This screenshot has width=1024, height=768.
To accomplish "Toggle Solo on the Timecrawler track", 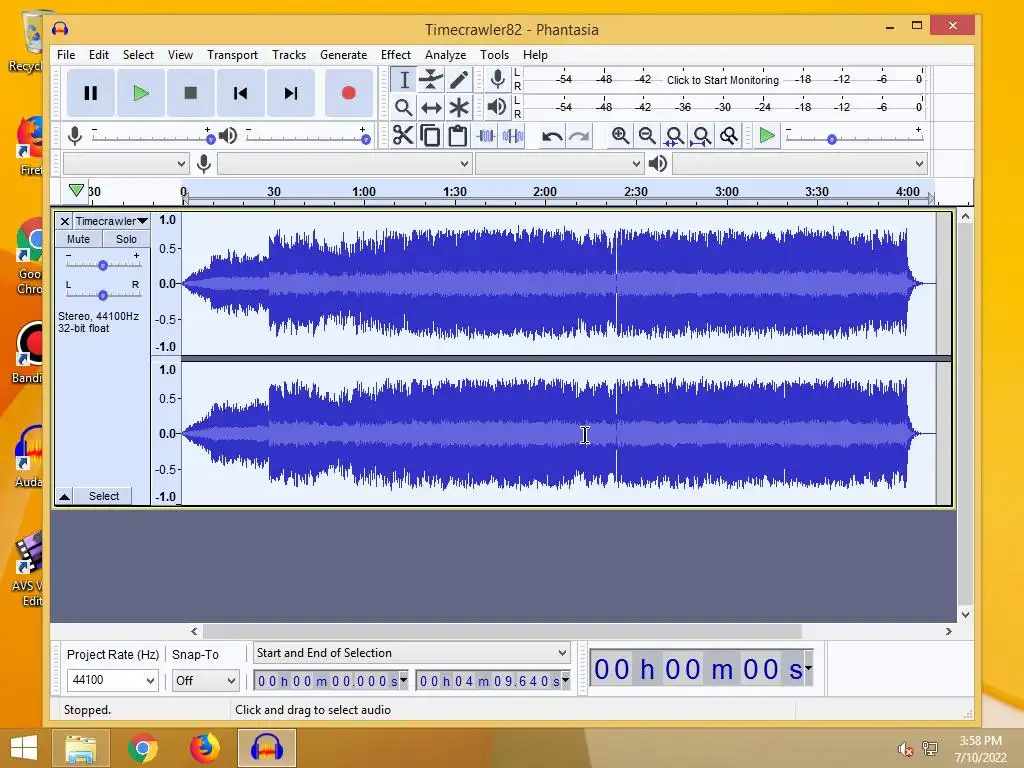I will 126,239.
